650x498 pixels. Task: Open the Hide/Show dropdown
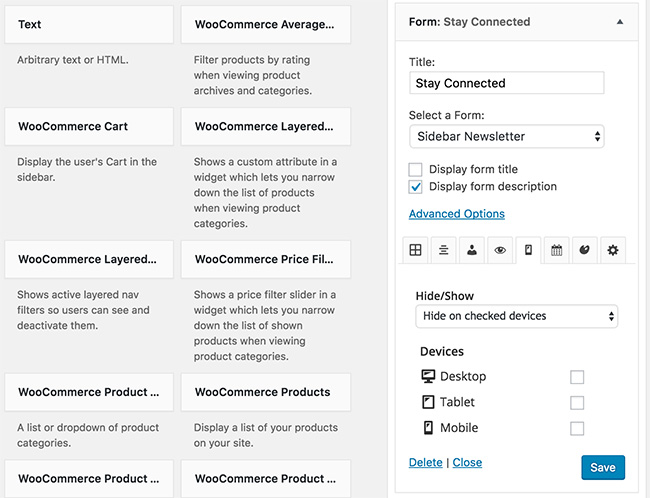517,316
